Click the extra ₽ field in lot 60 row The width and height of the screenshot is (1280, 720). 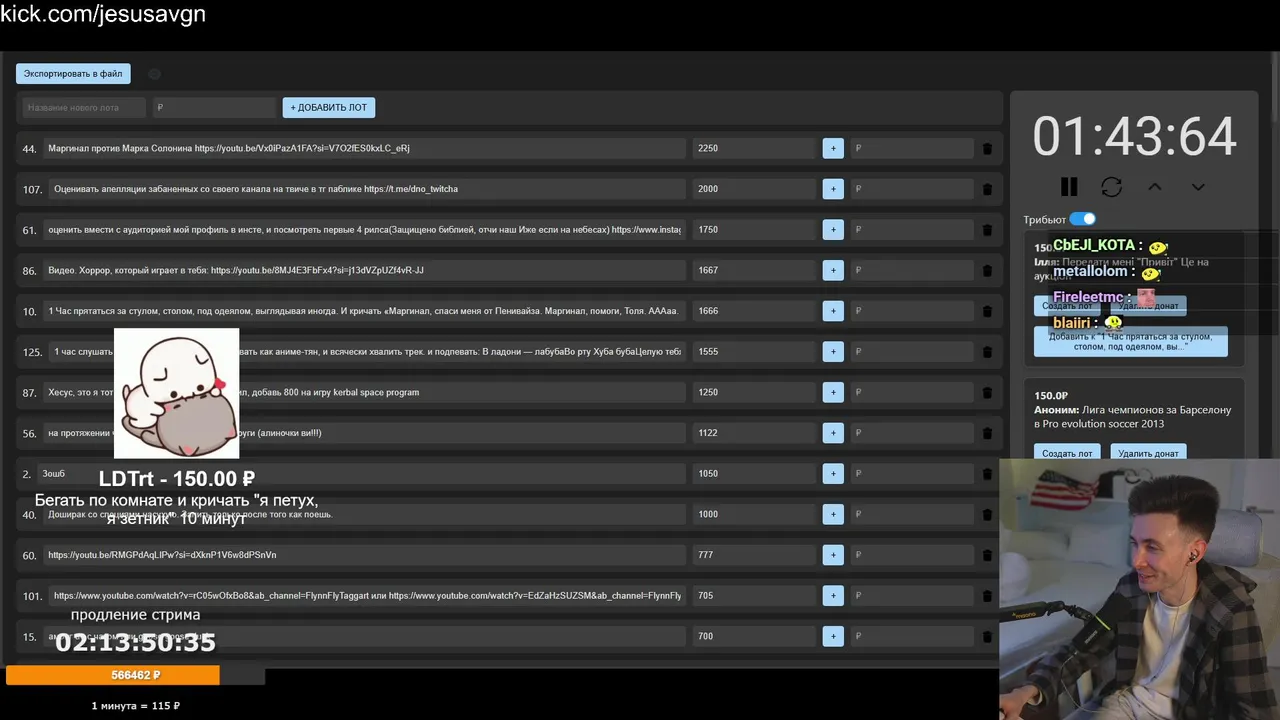pyautogui.click(x=912, y=555)
